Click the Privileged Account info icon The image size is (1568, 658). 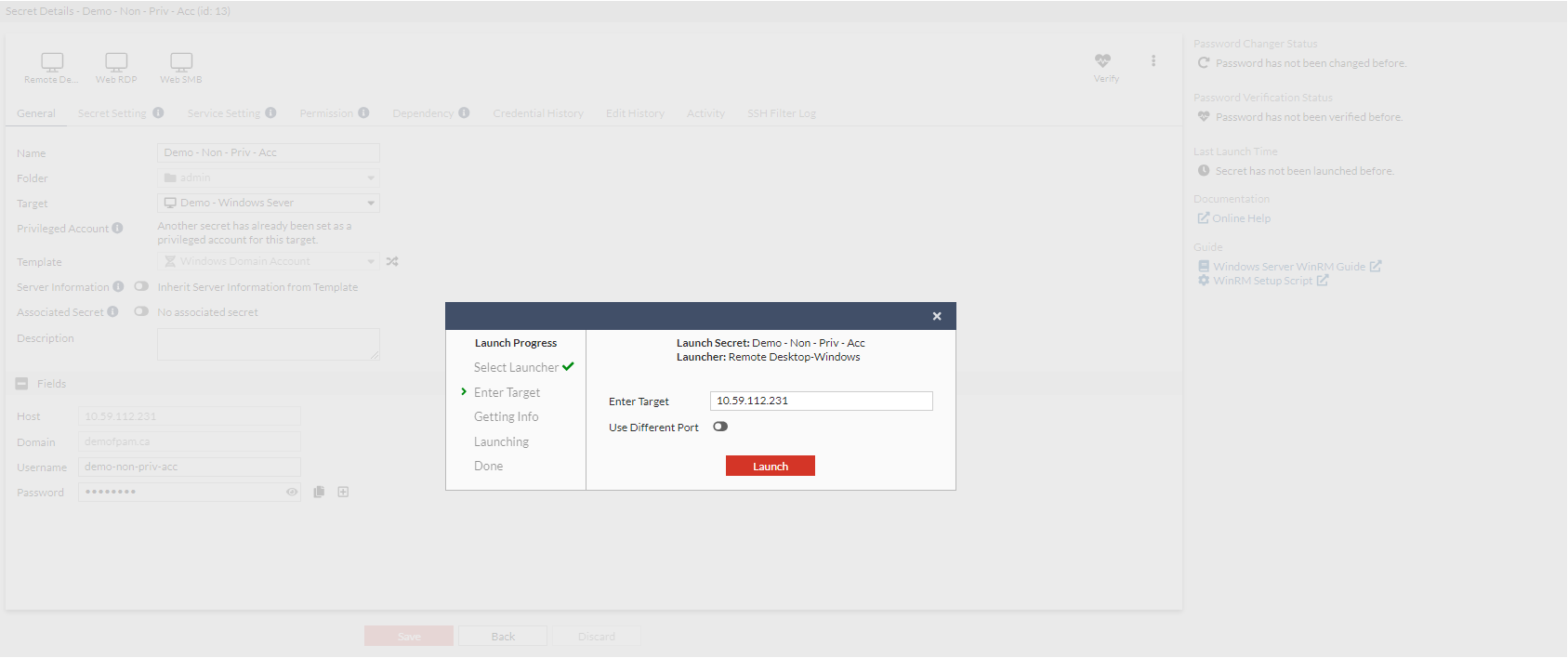point(117,228)
